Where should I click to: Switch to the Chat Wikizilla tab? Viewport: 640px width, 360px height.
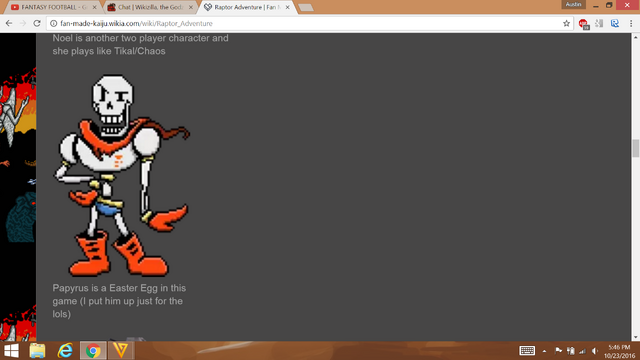point(149,7)
